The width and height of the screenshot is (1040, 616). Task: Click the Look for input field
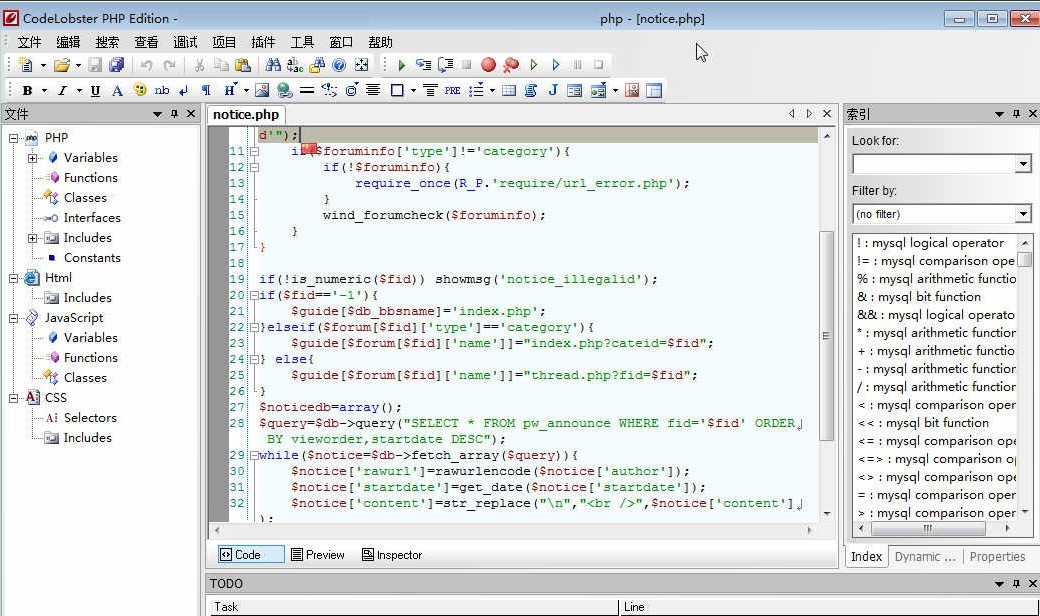point(934,163)
